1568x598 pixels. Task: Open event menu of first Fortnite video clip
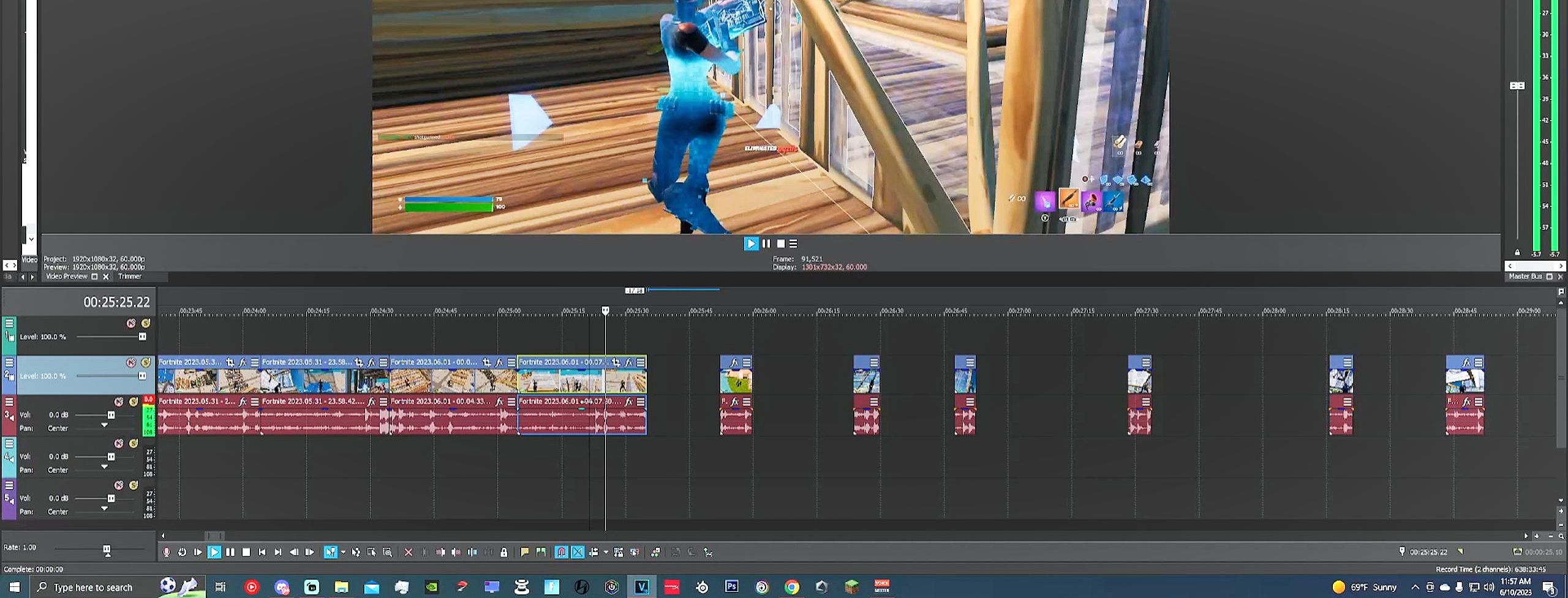(255, 362)
